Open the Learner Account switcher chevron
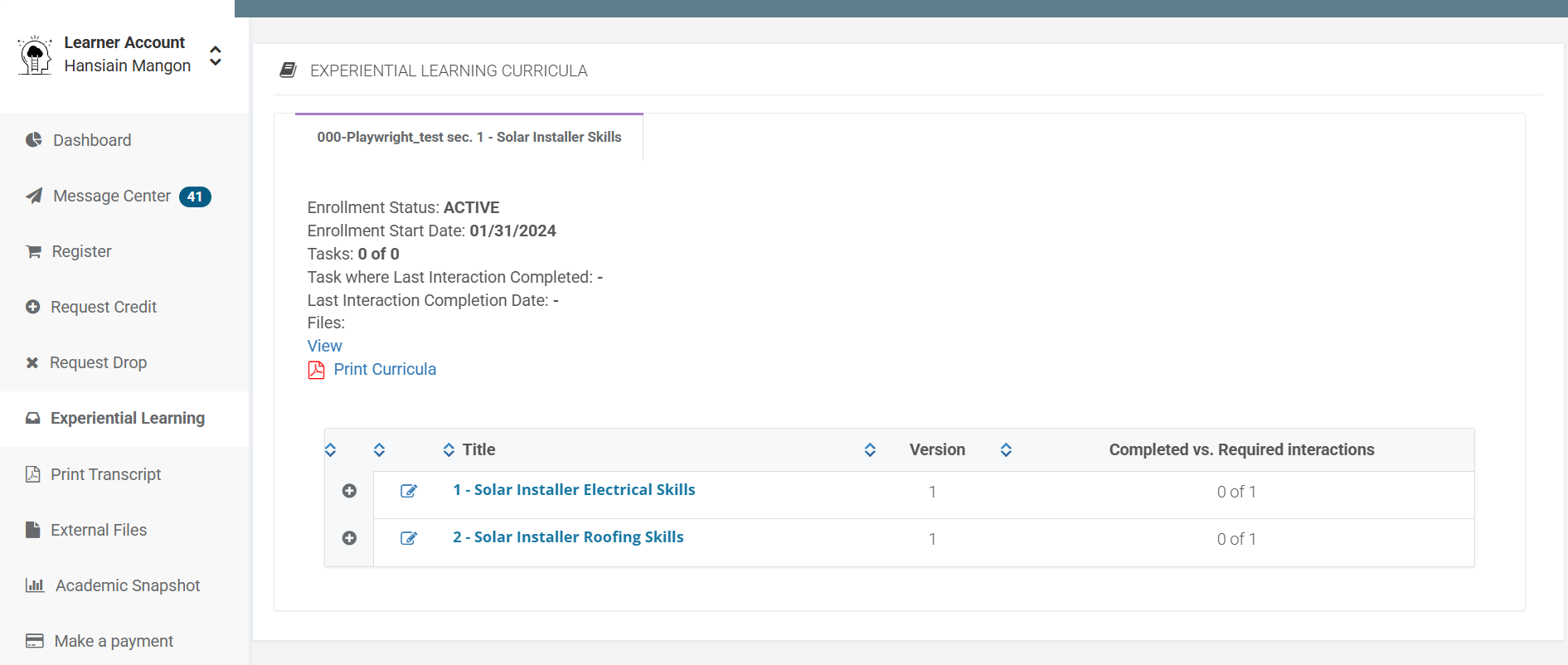The width and height of the screenshot is (1568, 665). coord(216,55)
